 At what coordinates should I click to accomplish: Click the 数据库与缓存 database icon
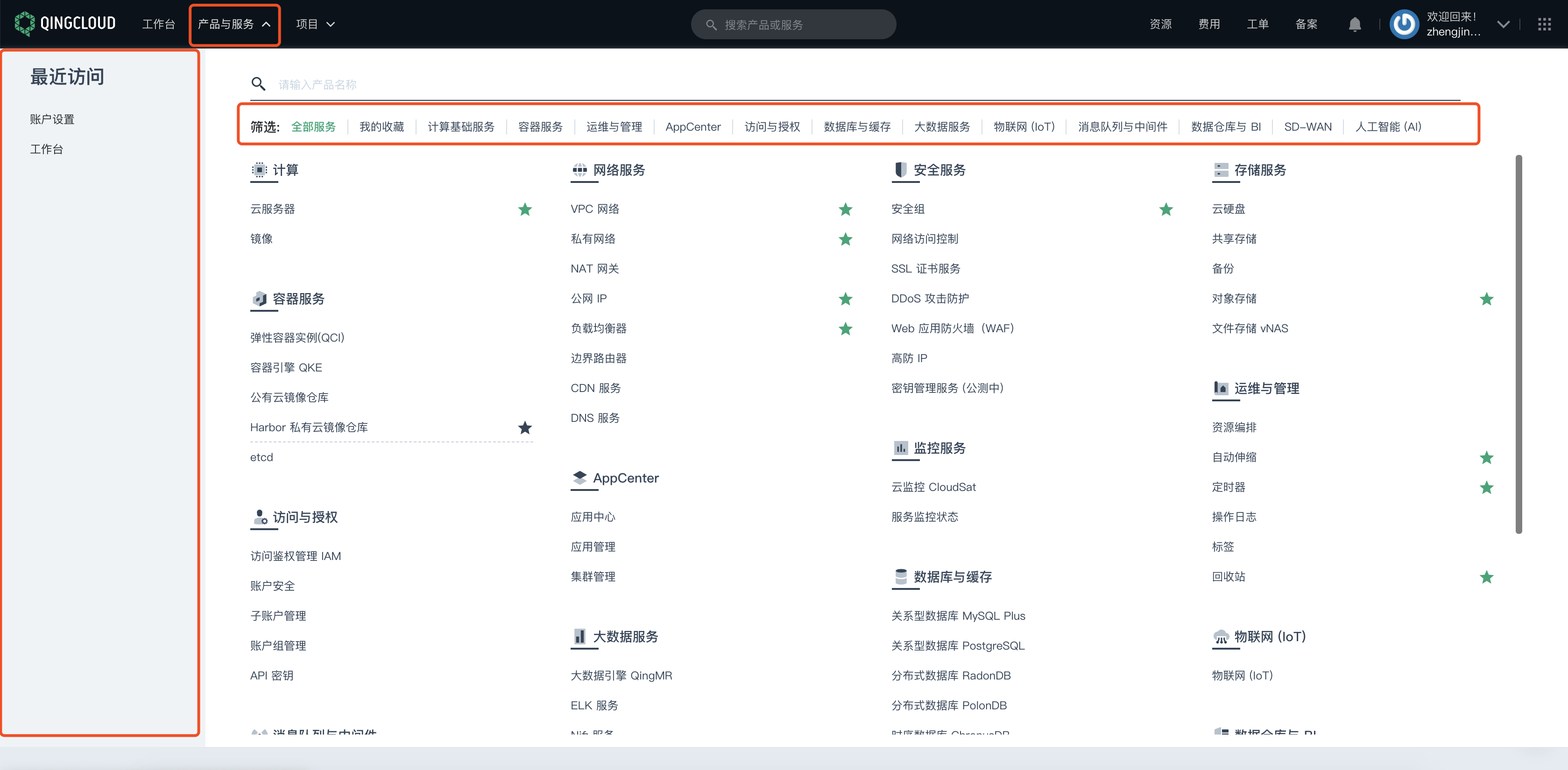pyautogui.click(x=900, y=577)
